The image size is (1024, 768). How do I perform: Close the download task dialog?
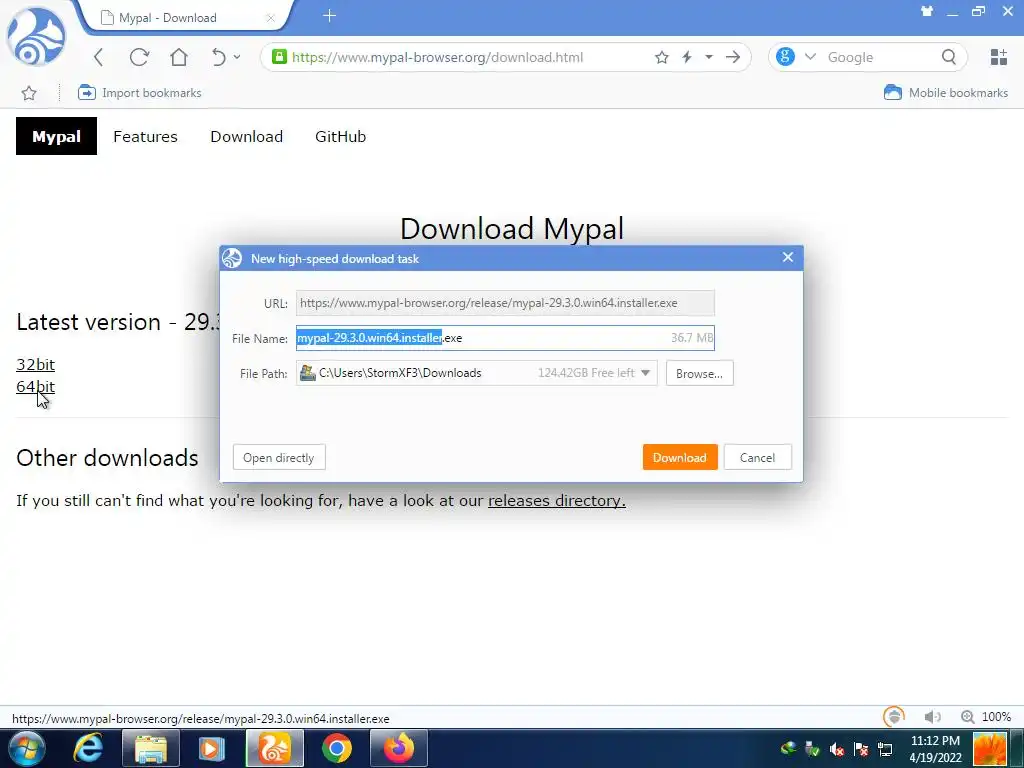788,257
